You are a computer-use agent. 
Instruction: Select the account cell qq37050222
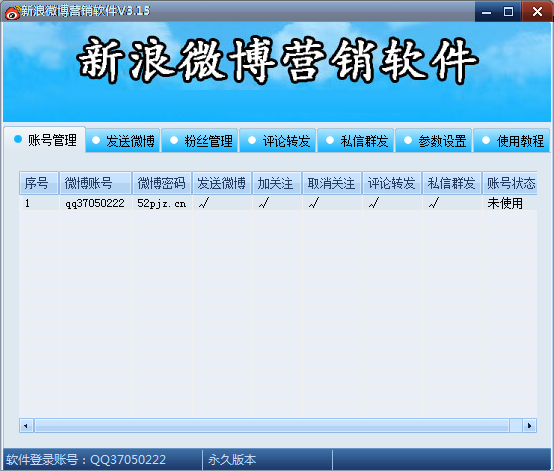(95, 203)
